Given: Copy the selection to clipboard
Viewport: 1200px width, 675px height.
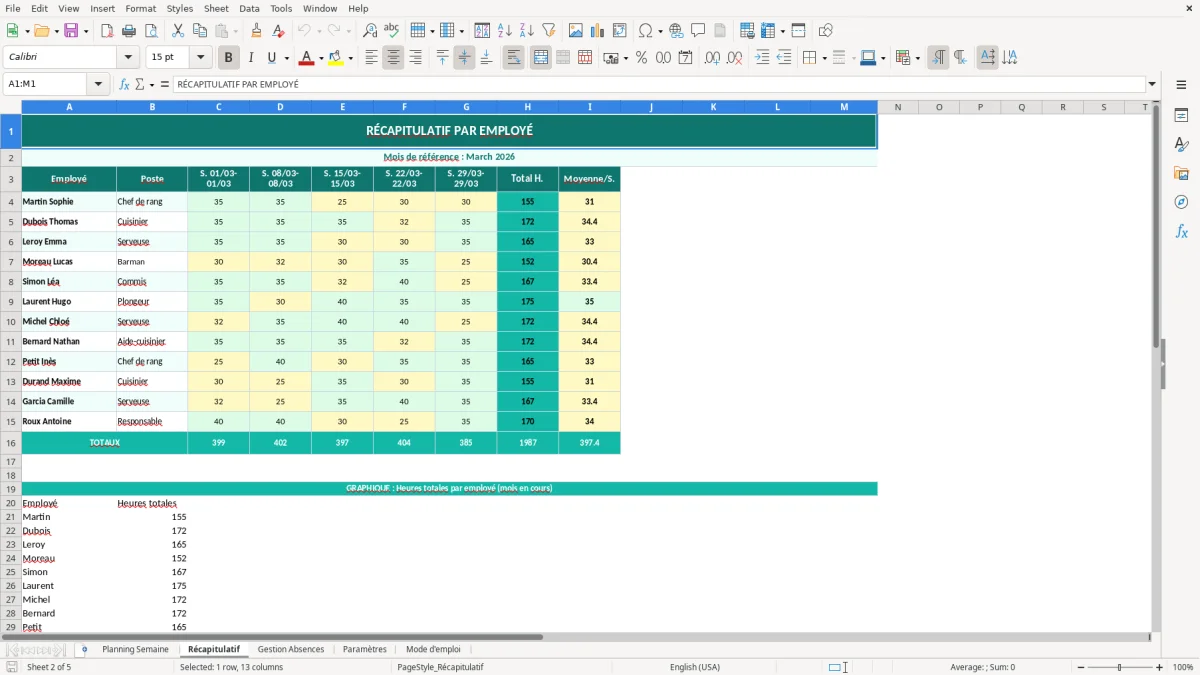Looking at the screenshot, I should (x=200, y=31).
